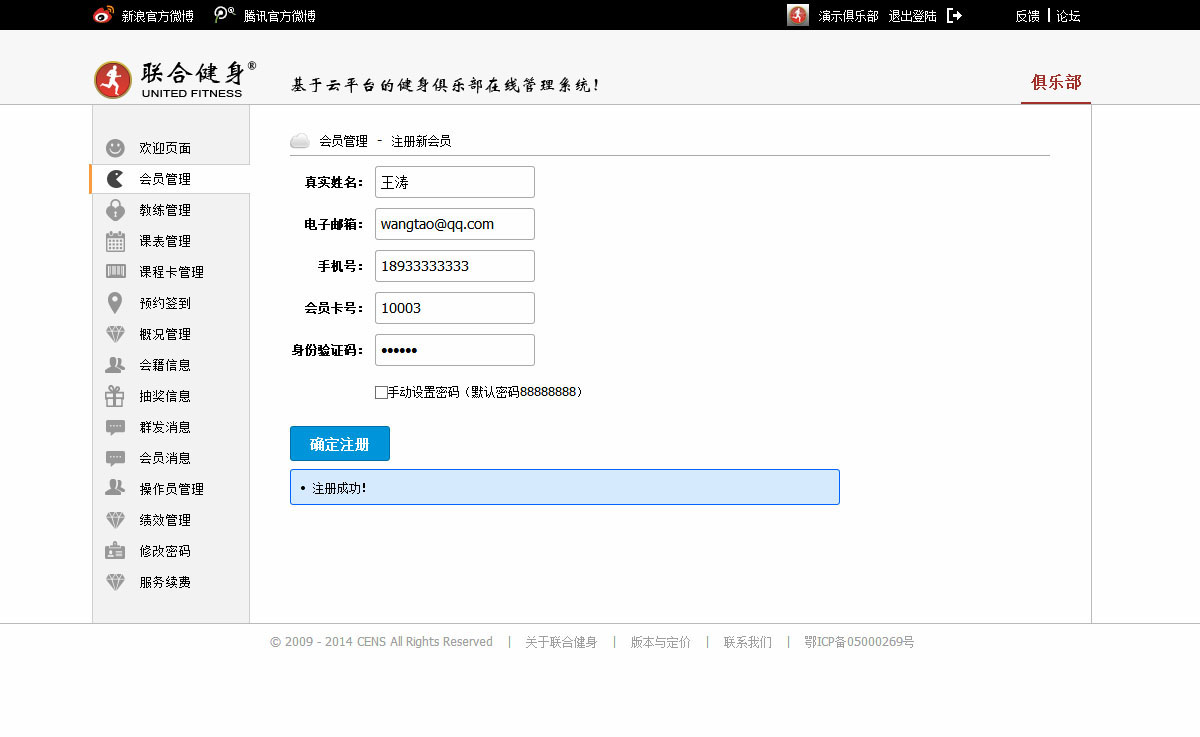1200x737 pixels.
Task: Click the 反馈 link in top bar
Action: (x=1027, y=16)
